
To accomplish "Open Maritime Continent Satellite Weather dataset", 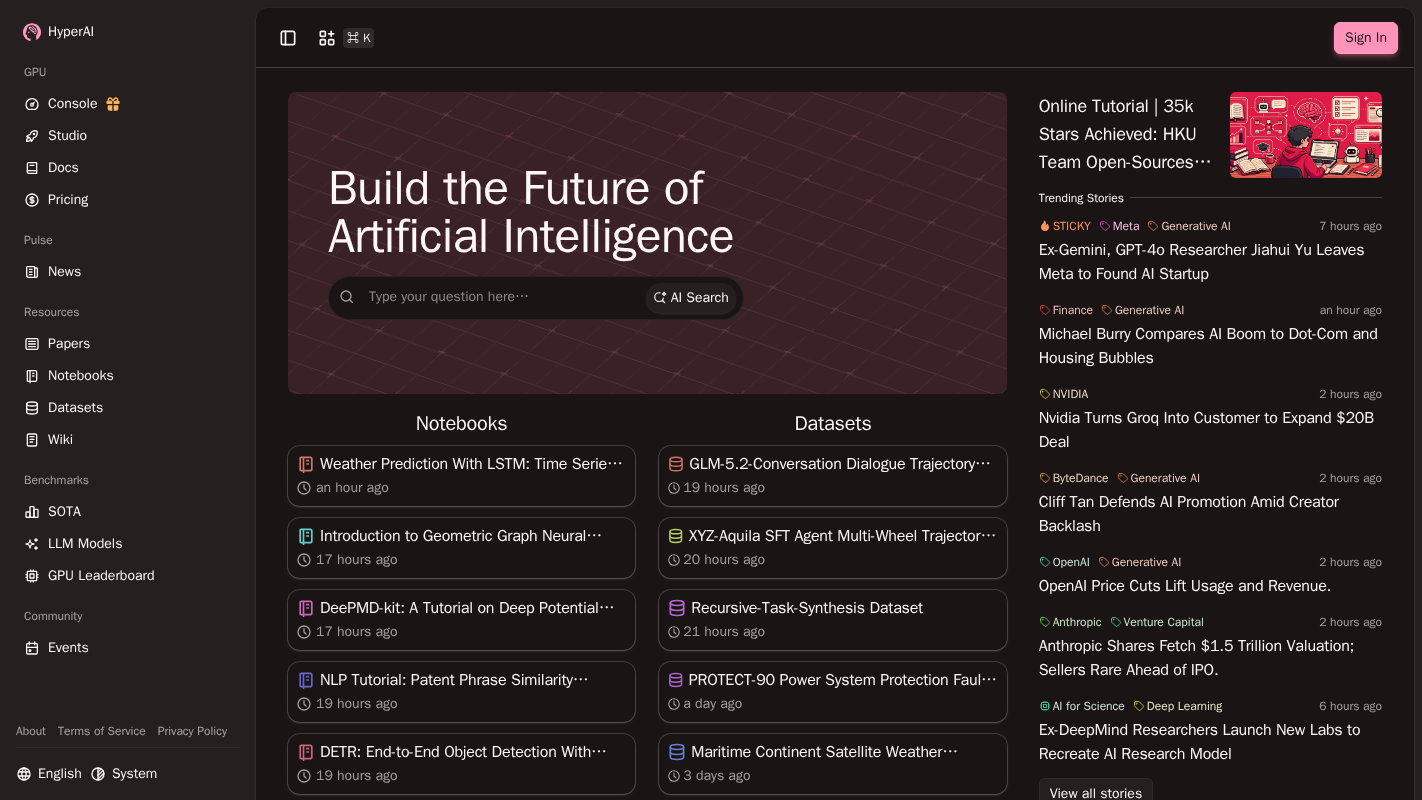I will tap(832, 764).
